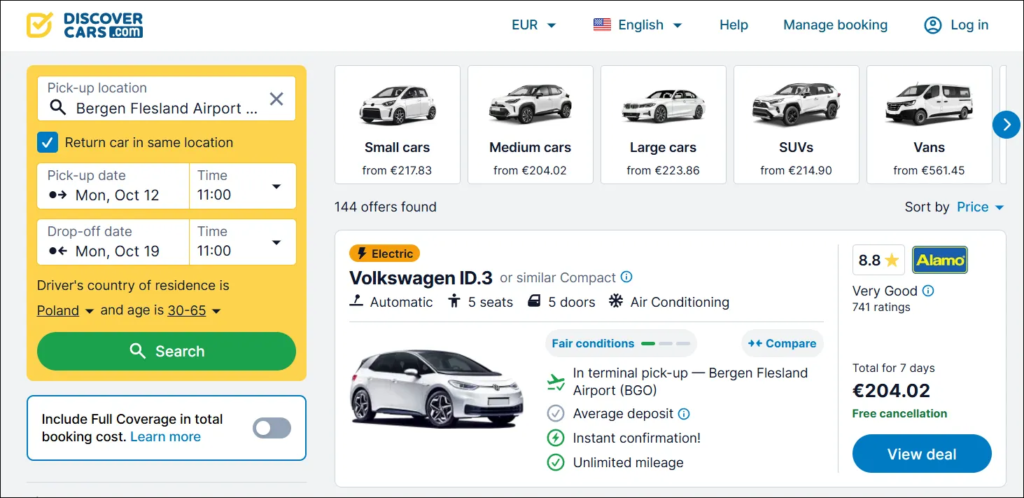This screenshot has height=498, width=1024.
Task: Click the Average deposit check icon
Action: pyautogui.click(x=555, y=413)
